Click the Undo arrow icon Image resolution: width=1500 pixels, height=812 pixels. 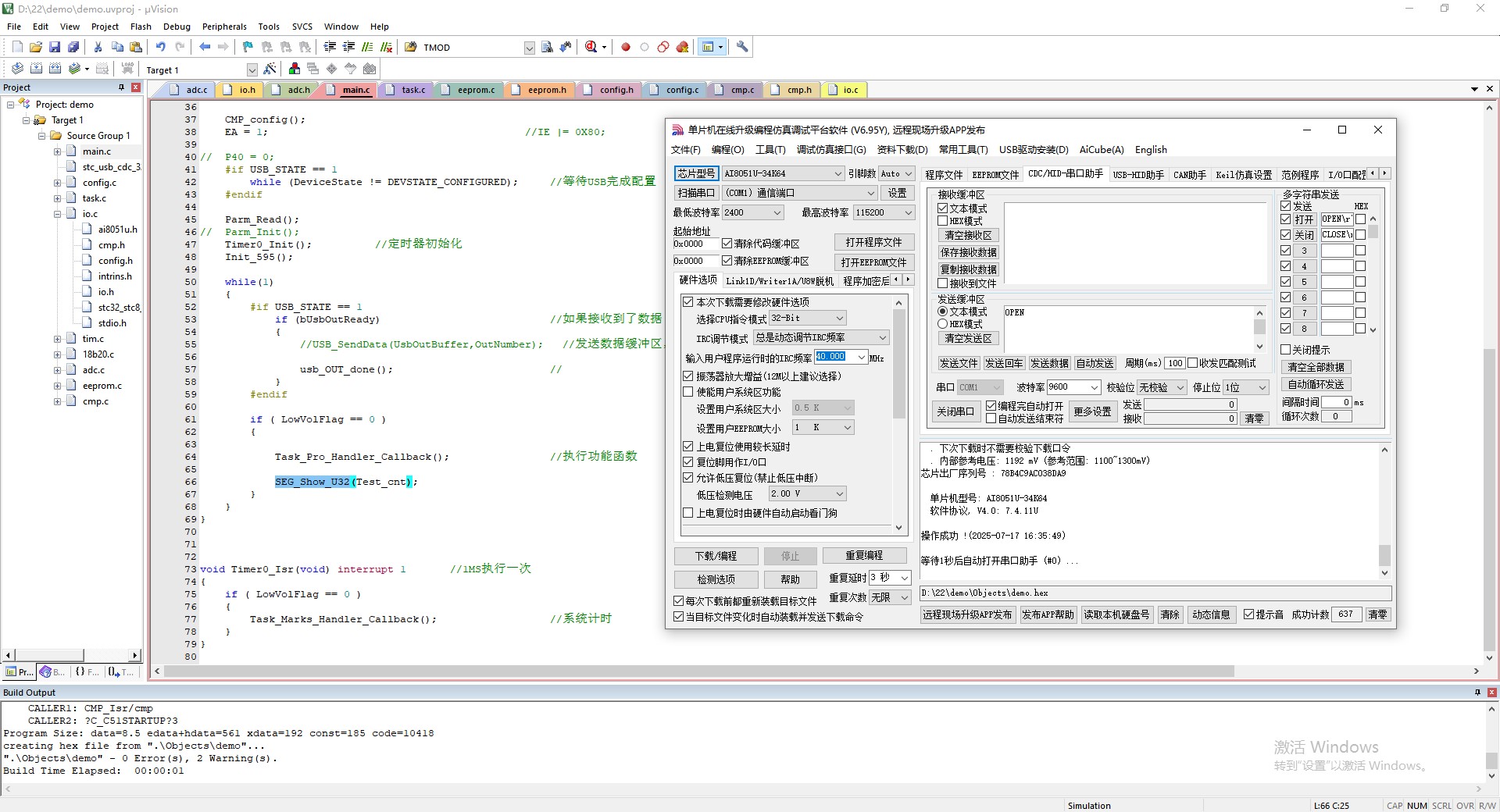coord(160,47)
